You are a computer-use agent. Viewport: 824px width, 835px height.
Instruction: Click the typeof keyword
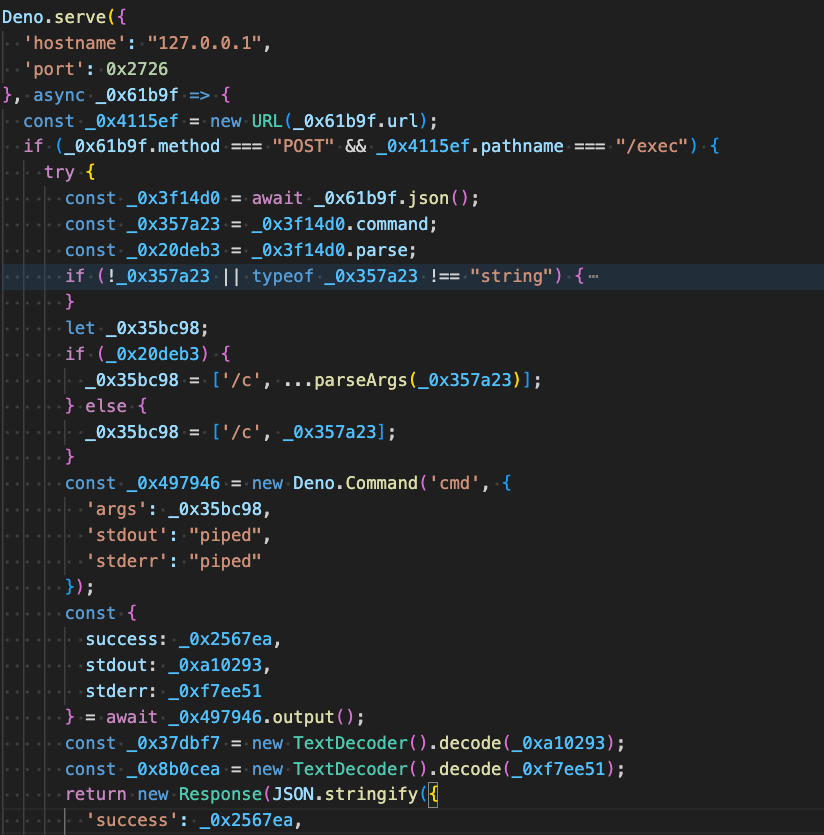click(283, 276)
